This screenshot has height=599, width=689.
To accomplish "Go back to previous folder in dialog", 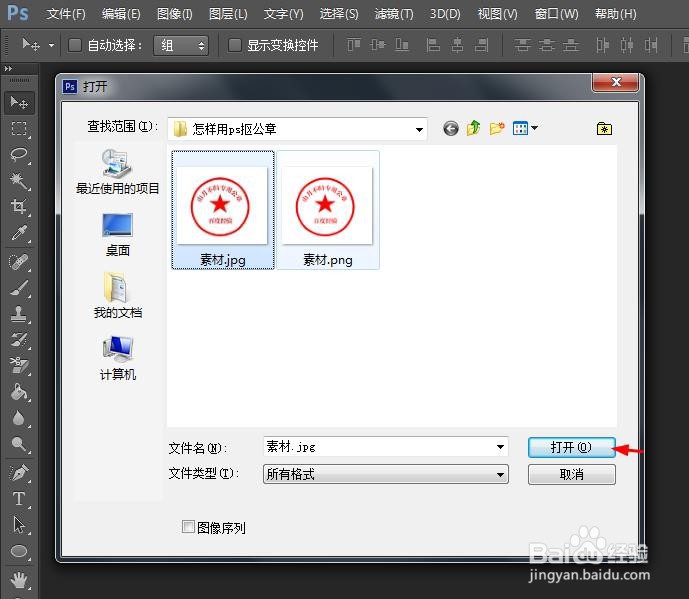I will pyautogui.click(x=451, y=129).
